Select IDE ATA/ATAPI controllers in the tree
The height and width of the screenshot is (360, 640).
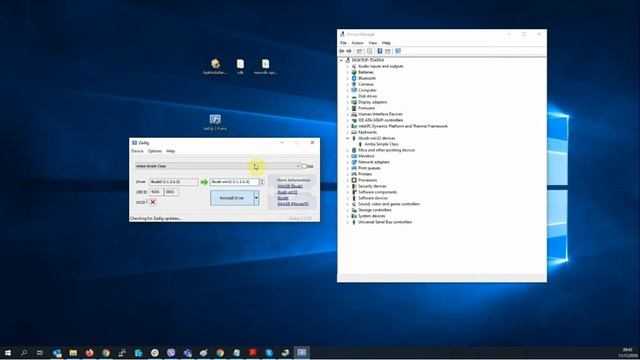[x=380, y=120]
